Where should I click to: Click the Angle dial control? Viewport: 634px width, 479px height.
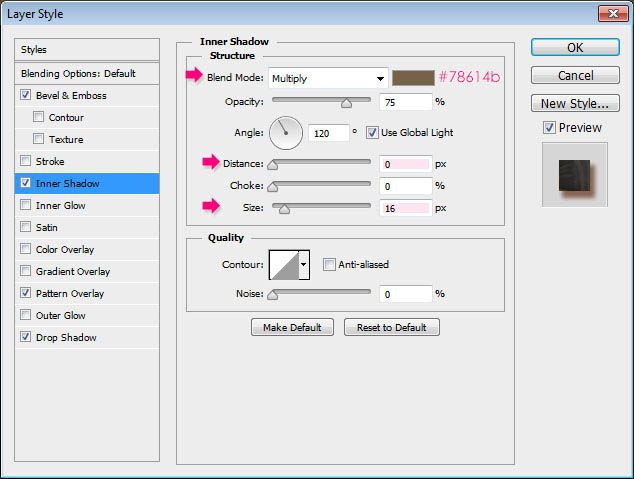[286, 132]
